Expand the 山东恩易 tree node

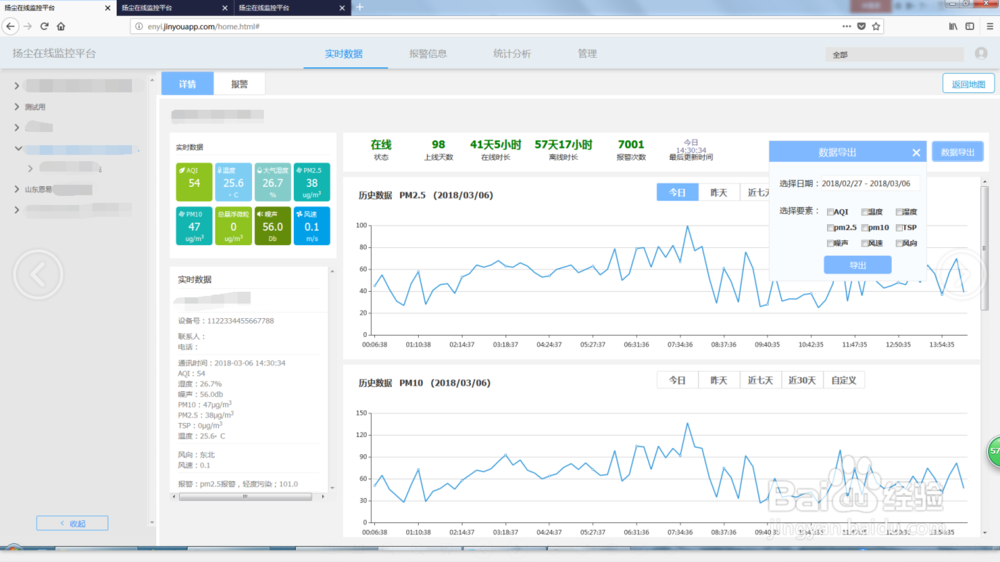(17, 189)
